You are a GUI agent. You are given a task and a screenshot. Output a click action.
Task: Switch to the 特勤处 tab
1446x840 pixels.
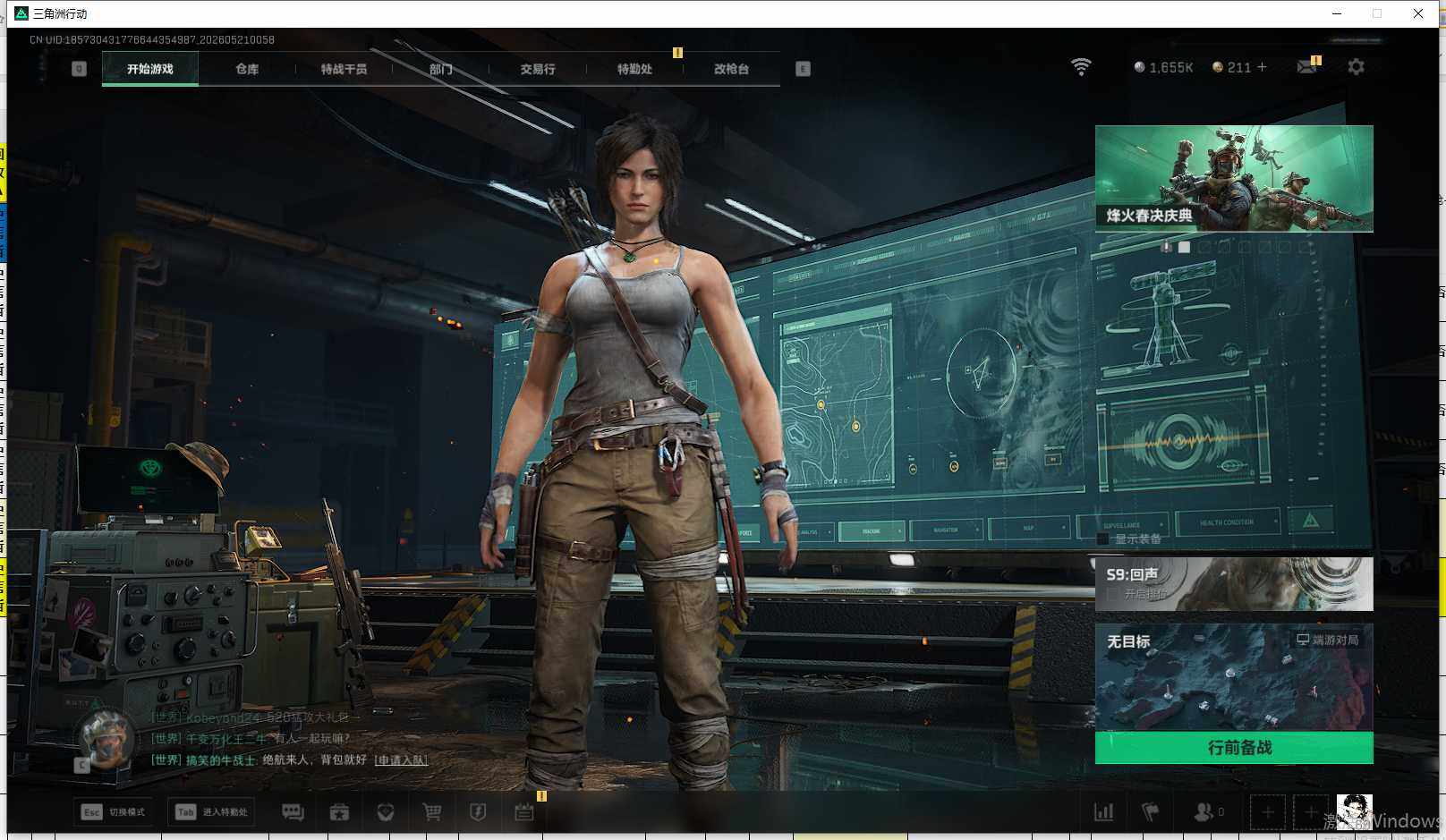click(x=634, y=69)
